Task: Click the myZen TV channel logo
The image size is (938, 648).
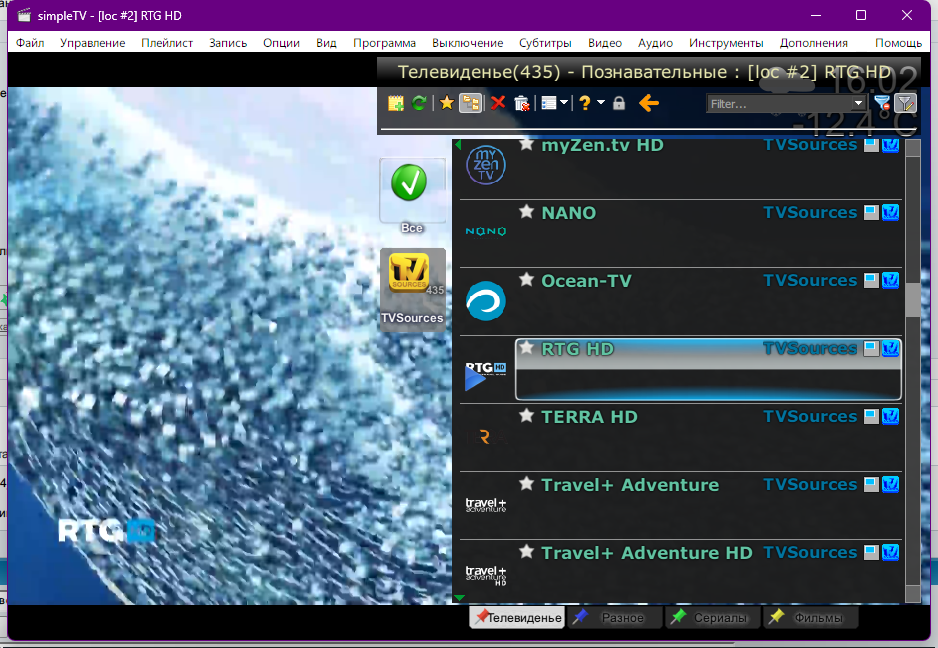Action: click(x=486, y=165)
